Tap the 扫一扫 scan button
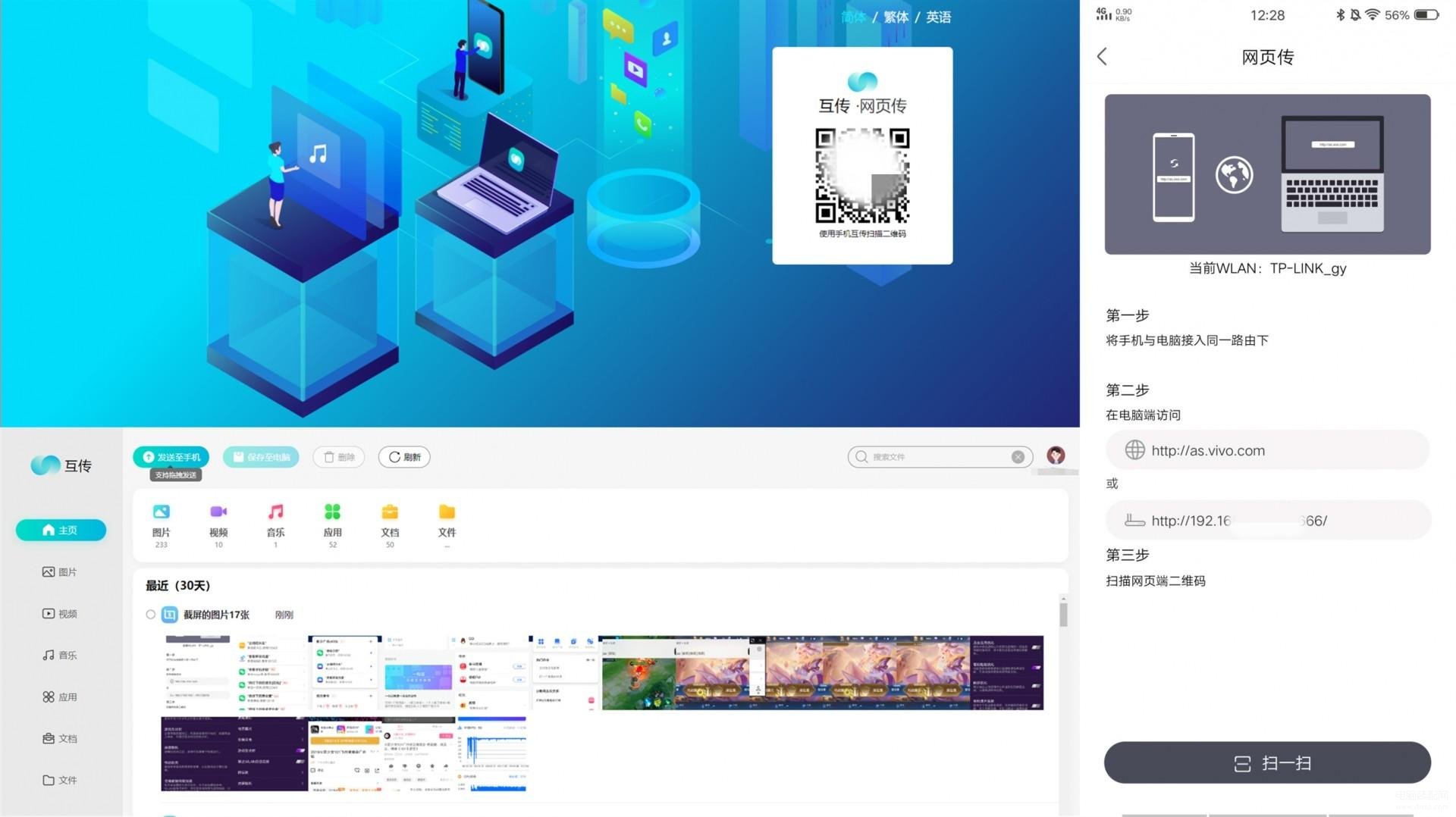This screenshot has width=1456, height=817. (x=1267, y=762)
